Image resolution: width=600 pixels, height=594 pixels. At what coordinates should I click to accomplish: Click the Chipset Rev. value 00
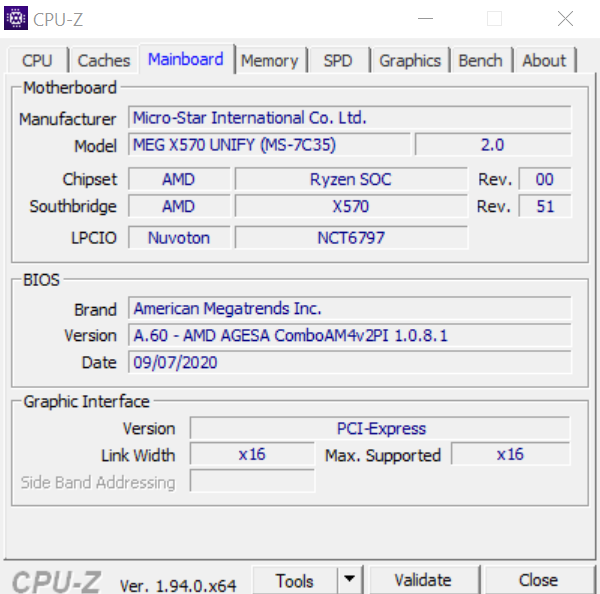click(x=545, y=179)
